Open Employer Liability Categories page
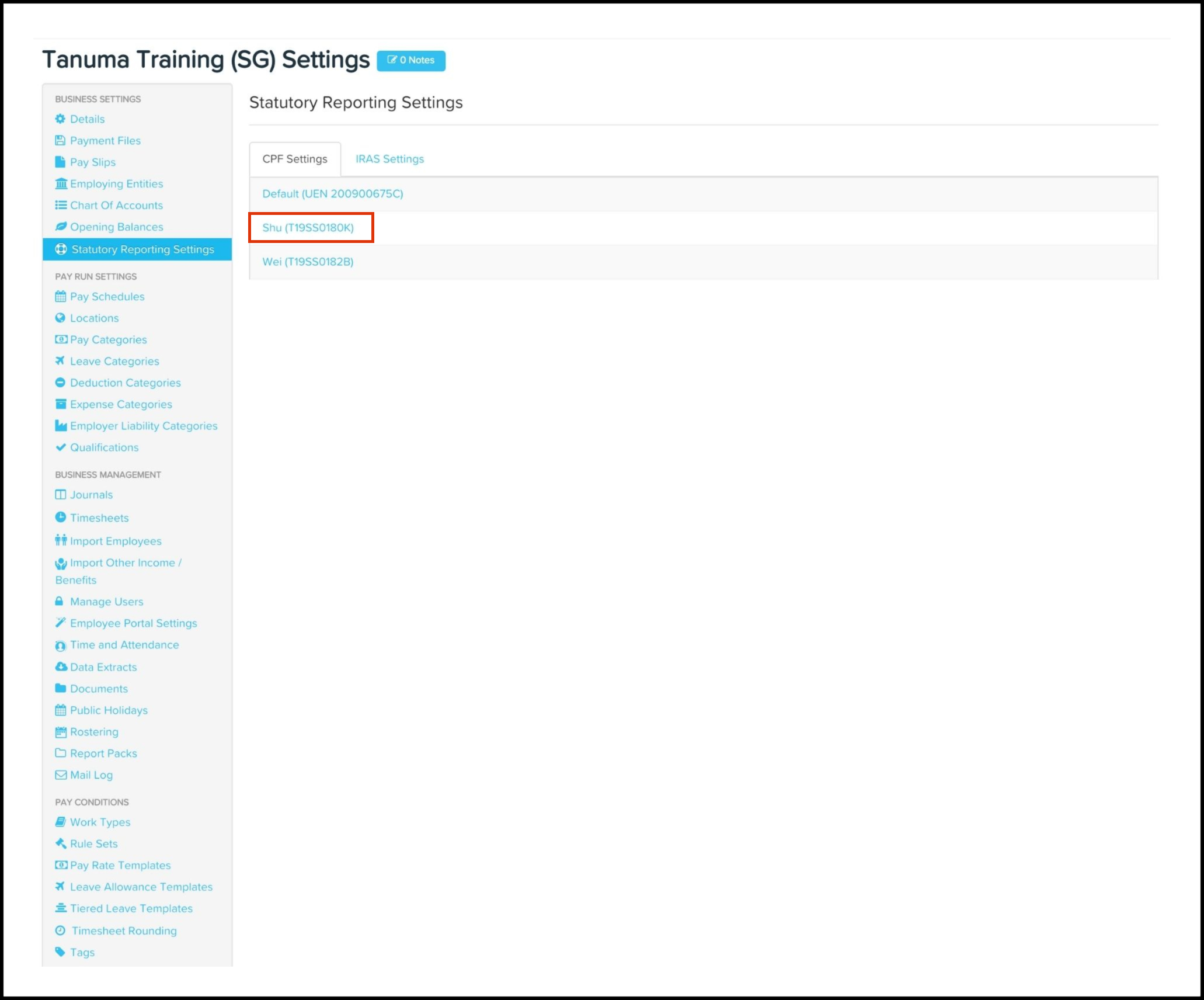Image resolution: width=1204 pixels, height=1000 pixels. click(x=144, y=426)
